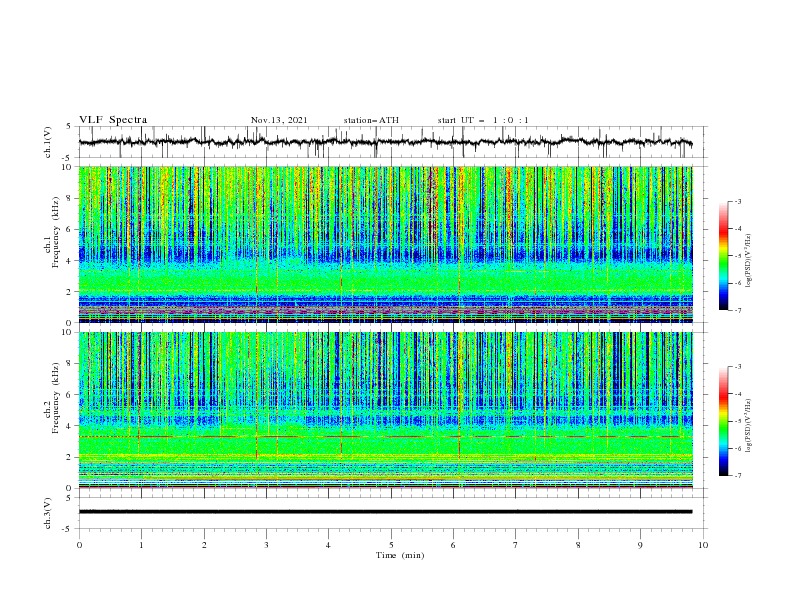Click the "Time (min)" axis label

coord(400,555)
